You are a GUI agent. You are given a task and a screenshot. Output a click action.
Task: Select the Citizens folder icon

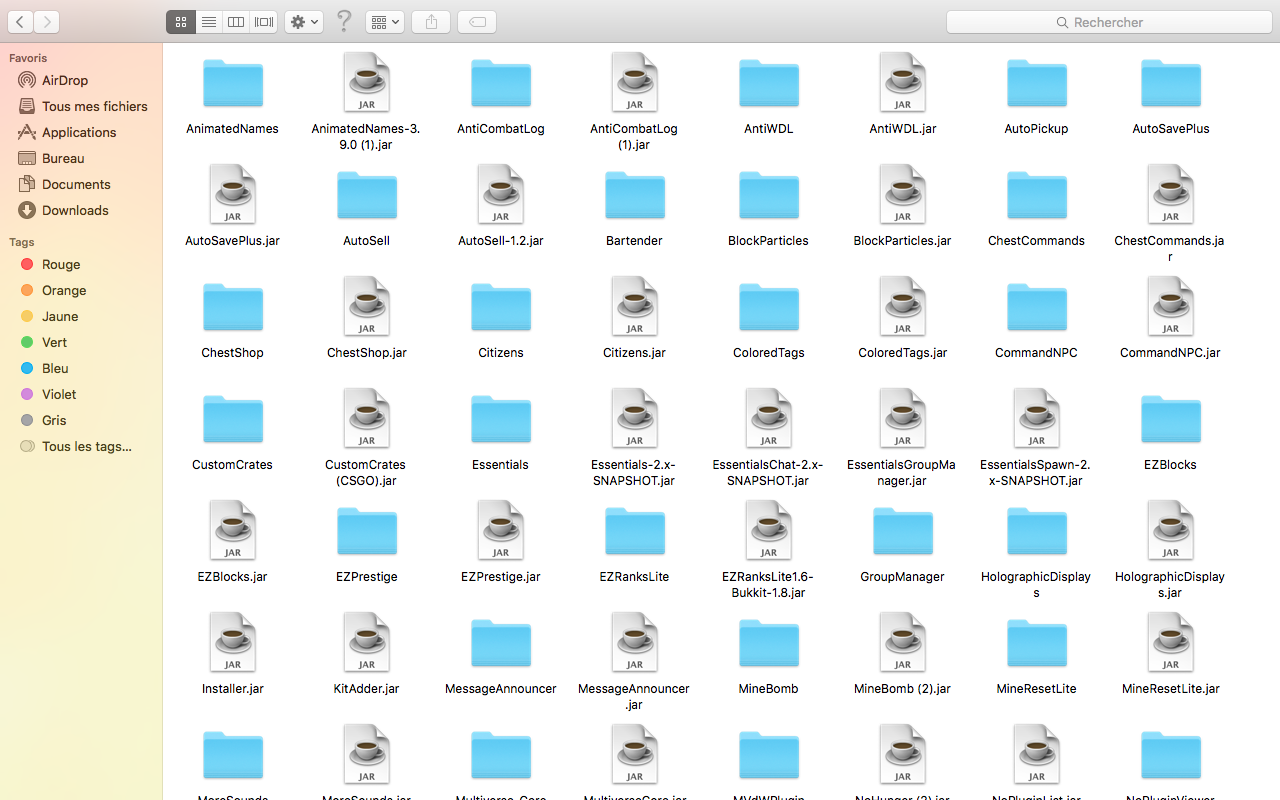501,307
